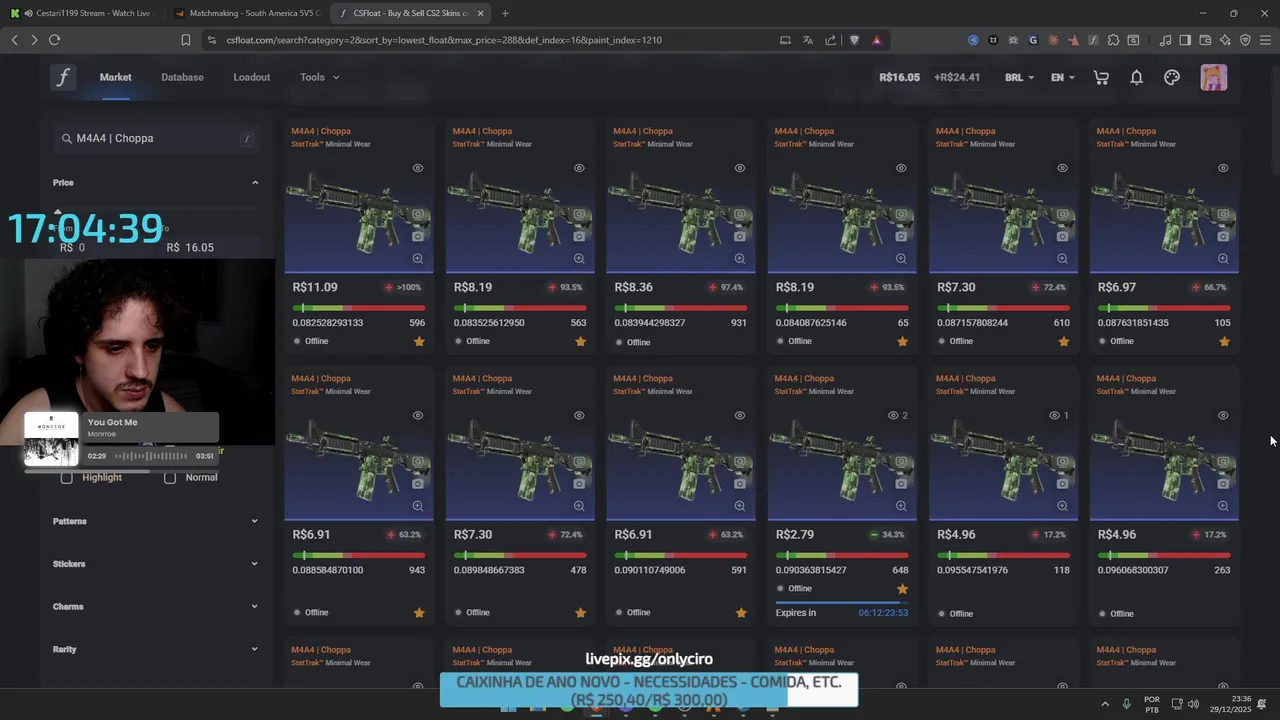This screenshot has height=720, width=1280.
Task: Bookmark this page via address bar icon
Action: (186, 40)
